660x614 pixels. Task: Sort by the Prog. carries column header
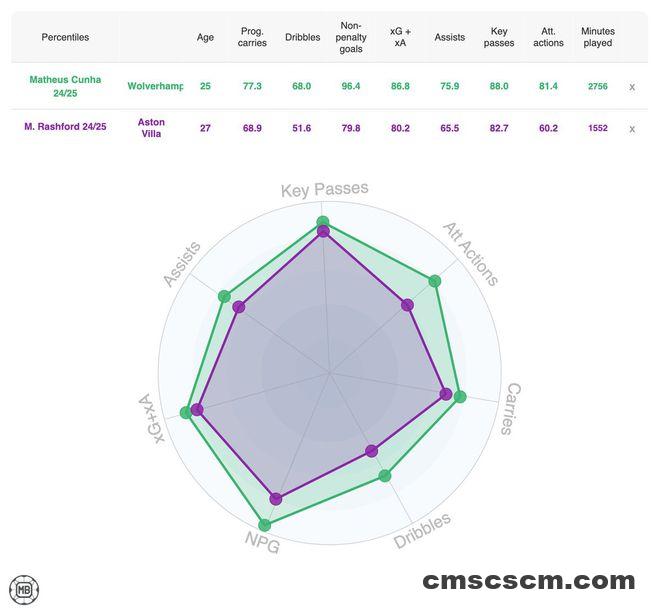[x=253, y=37]
